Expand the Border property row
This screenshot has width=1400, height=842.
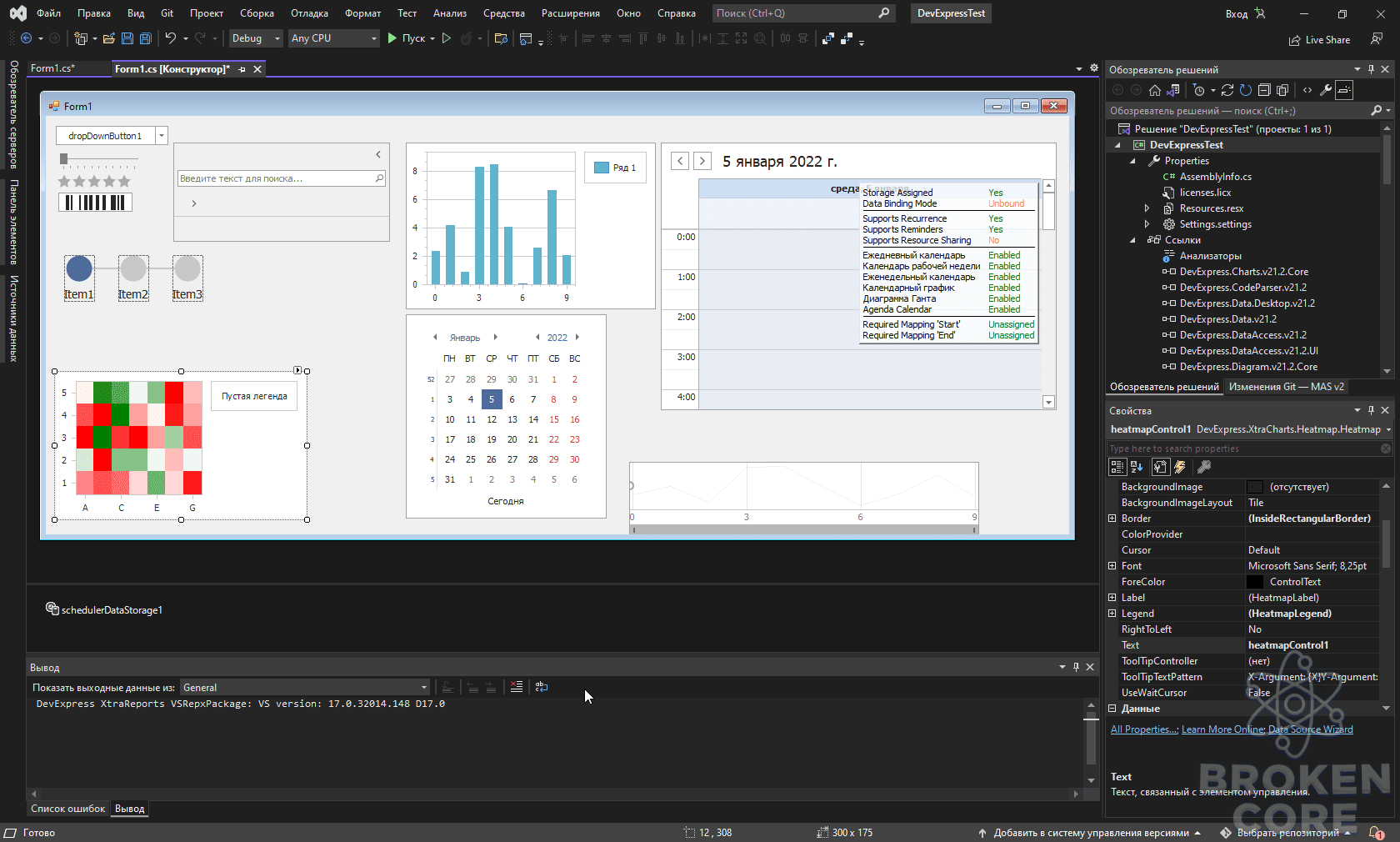[x=1112, y=519]
